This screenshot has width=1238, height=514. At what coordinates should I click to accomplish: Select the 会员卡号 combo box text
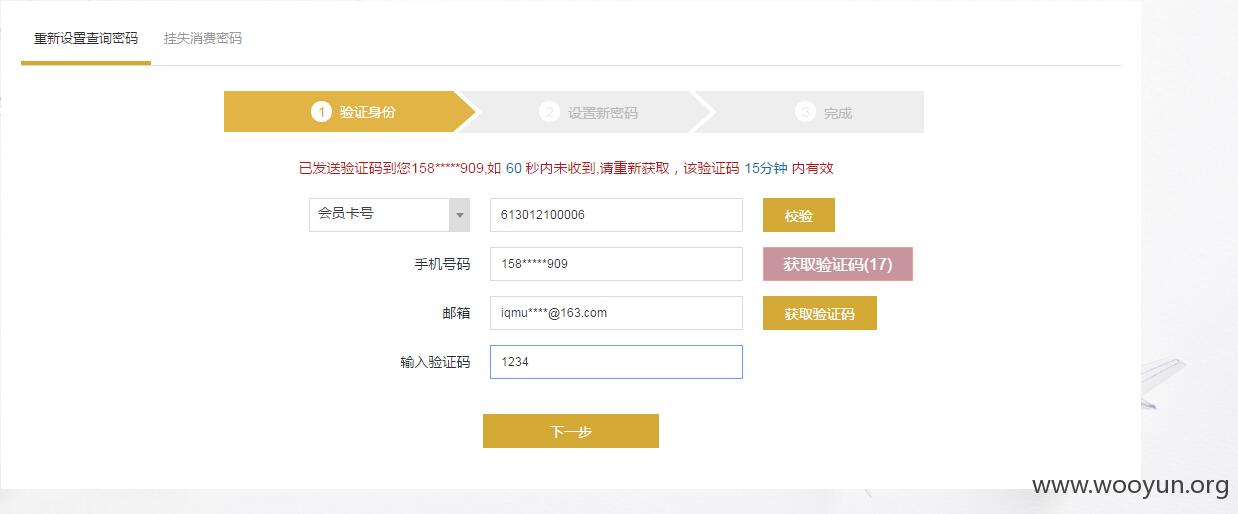tap(346, 214)
